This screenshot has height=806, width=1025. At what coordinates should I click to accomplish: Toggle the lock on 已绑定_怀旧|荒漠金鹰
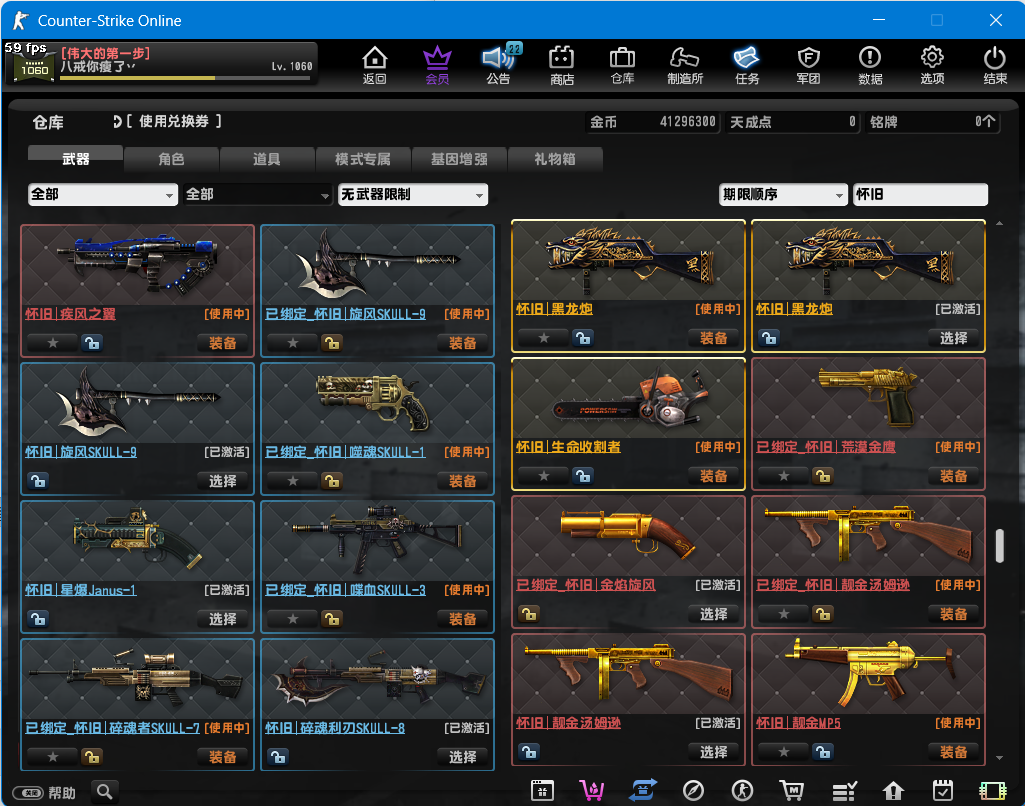(x=822, y=476)
